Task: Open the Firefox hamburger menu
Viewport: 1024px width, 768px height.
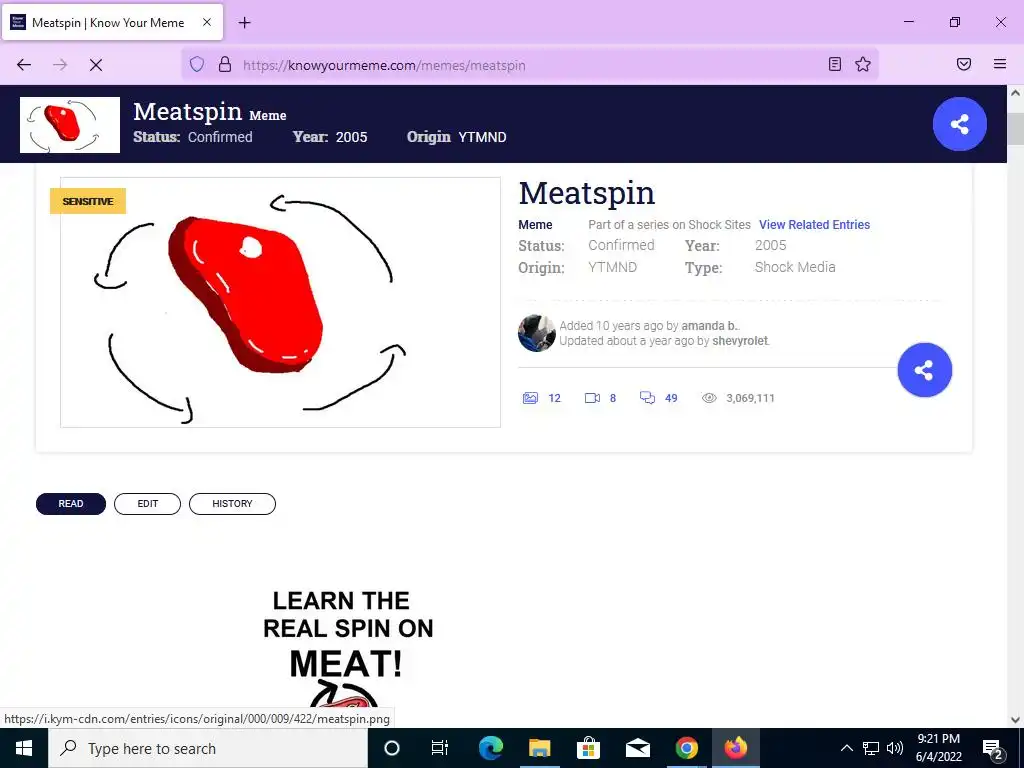Action: [x=1000, y=64]
